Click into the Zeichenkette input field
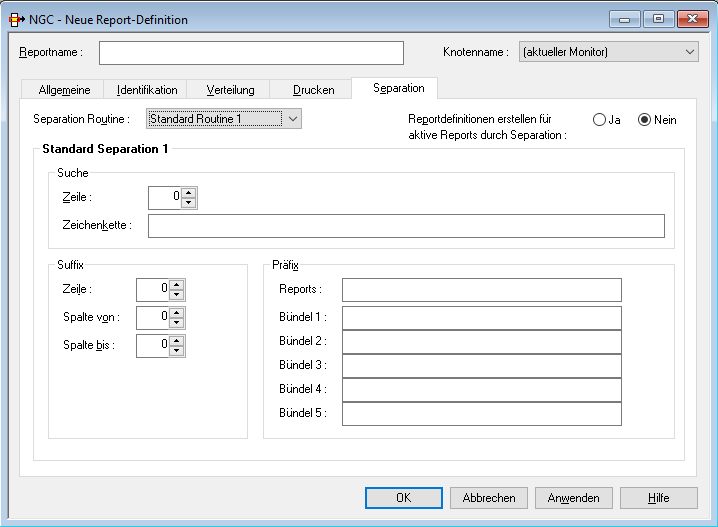The width and height of the screenshot is (718, 527). coord(406,226)
